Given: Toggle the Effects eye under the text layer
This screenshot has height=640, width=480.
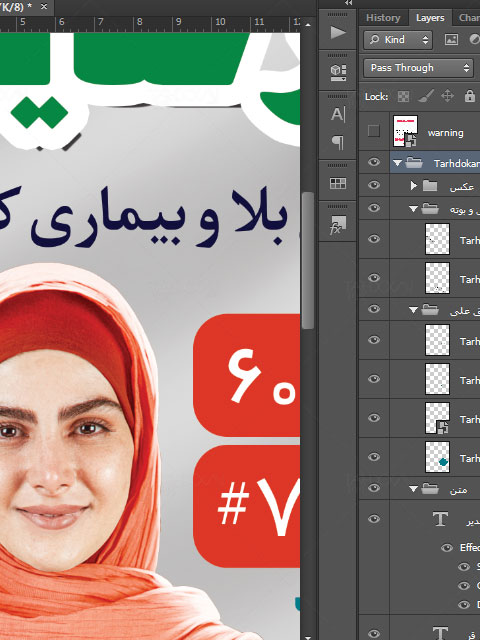Looking at the screenshot, I should (447, 548).
